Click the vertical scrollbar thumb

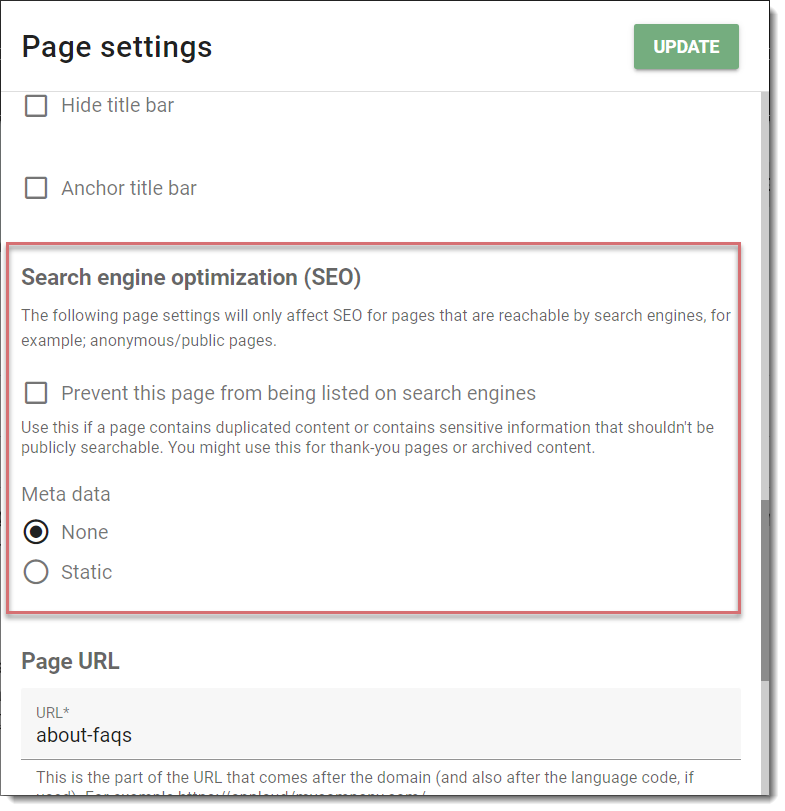click(x=765, y=590)
